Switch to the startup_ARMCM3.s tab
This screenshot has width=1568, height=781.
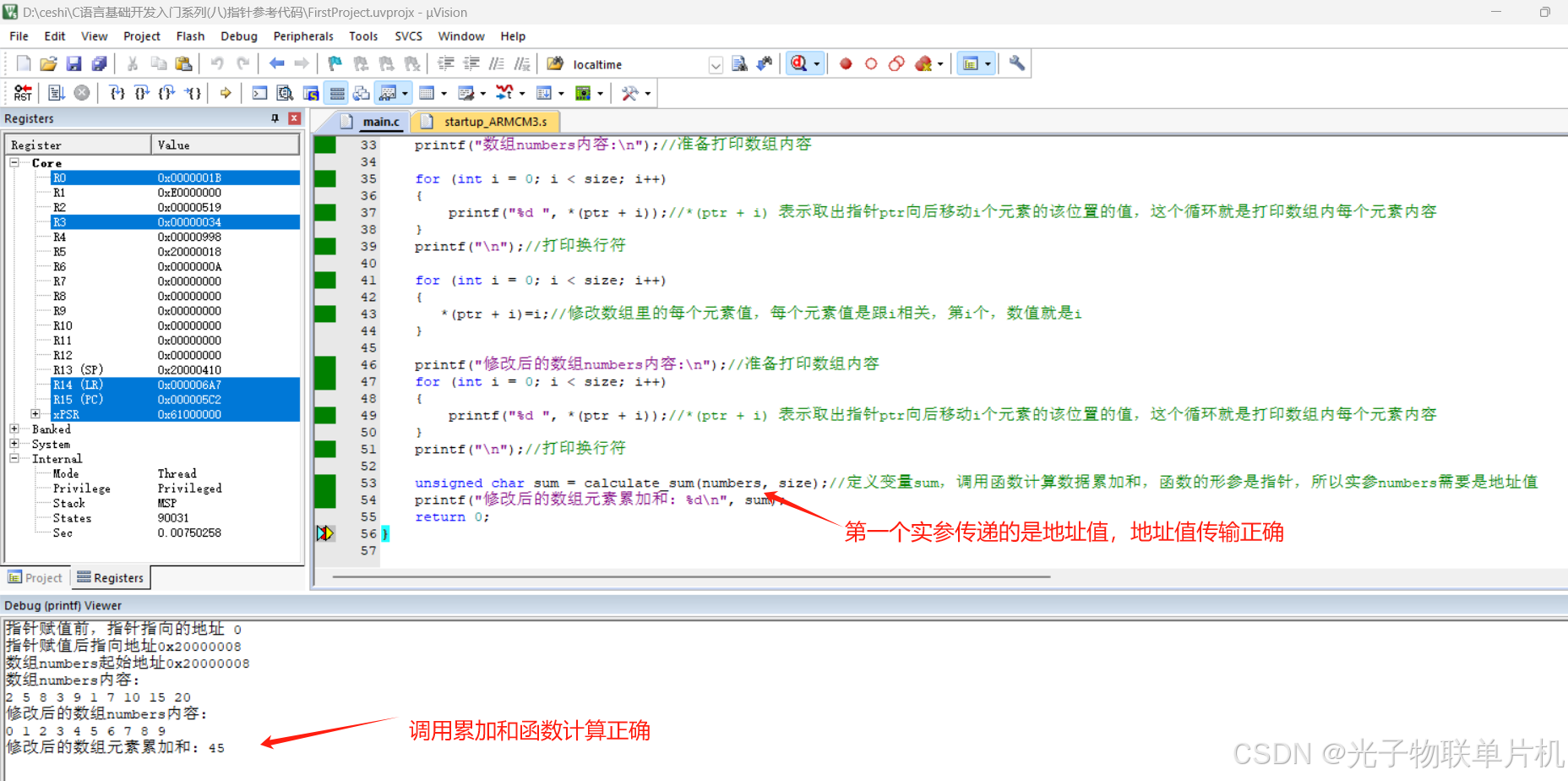487,122
